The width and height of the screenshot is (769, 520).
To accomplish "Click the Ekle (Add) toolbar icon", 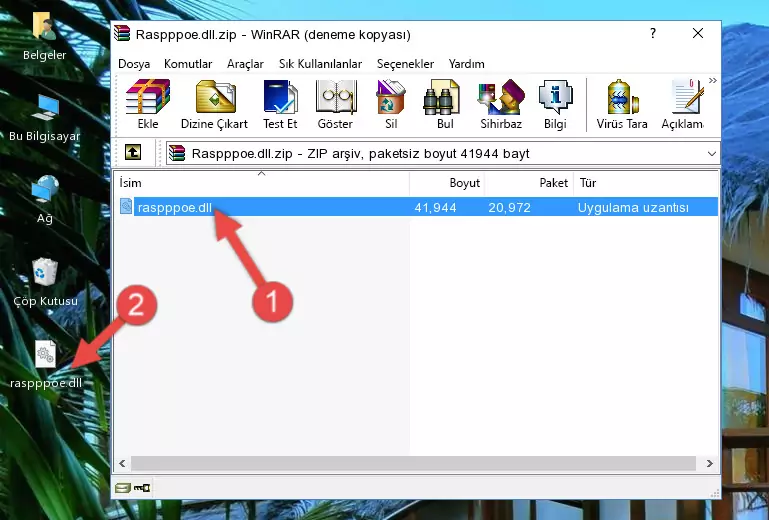I will [x=148, y=104].
